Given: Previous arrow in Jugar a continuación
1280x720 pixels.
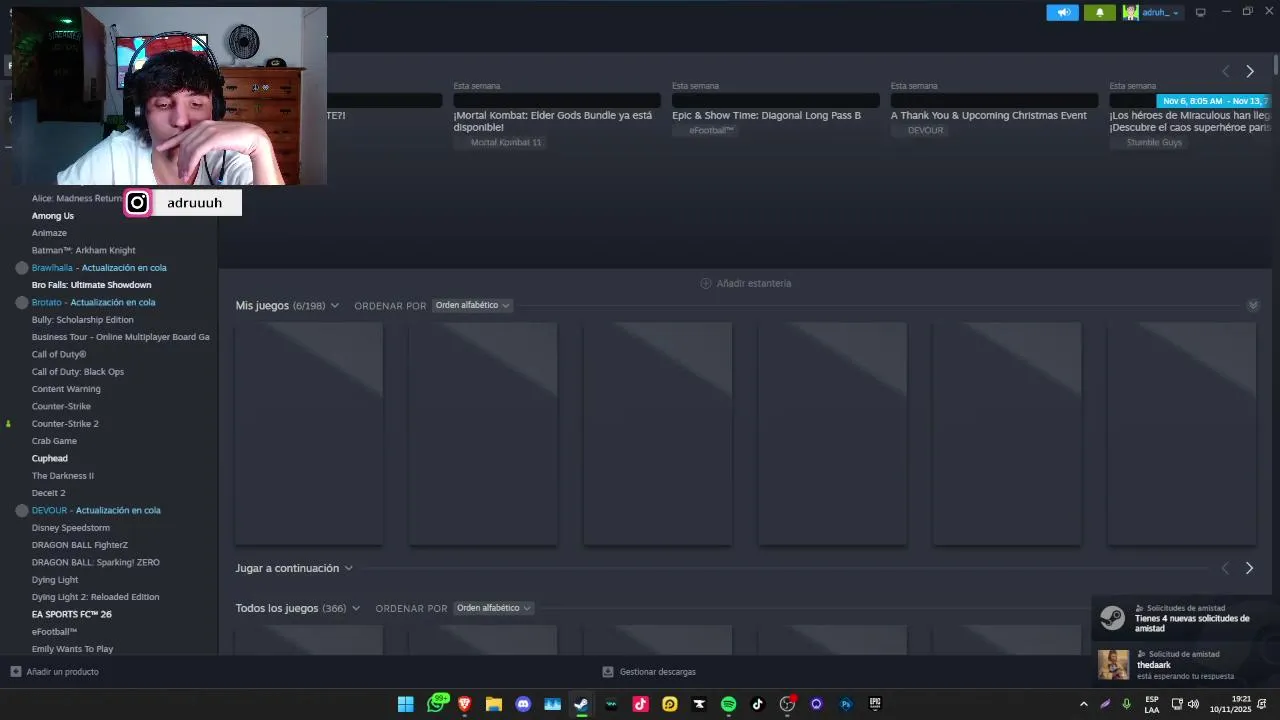Looking at the screenshot, I should 1225,568.
